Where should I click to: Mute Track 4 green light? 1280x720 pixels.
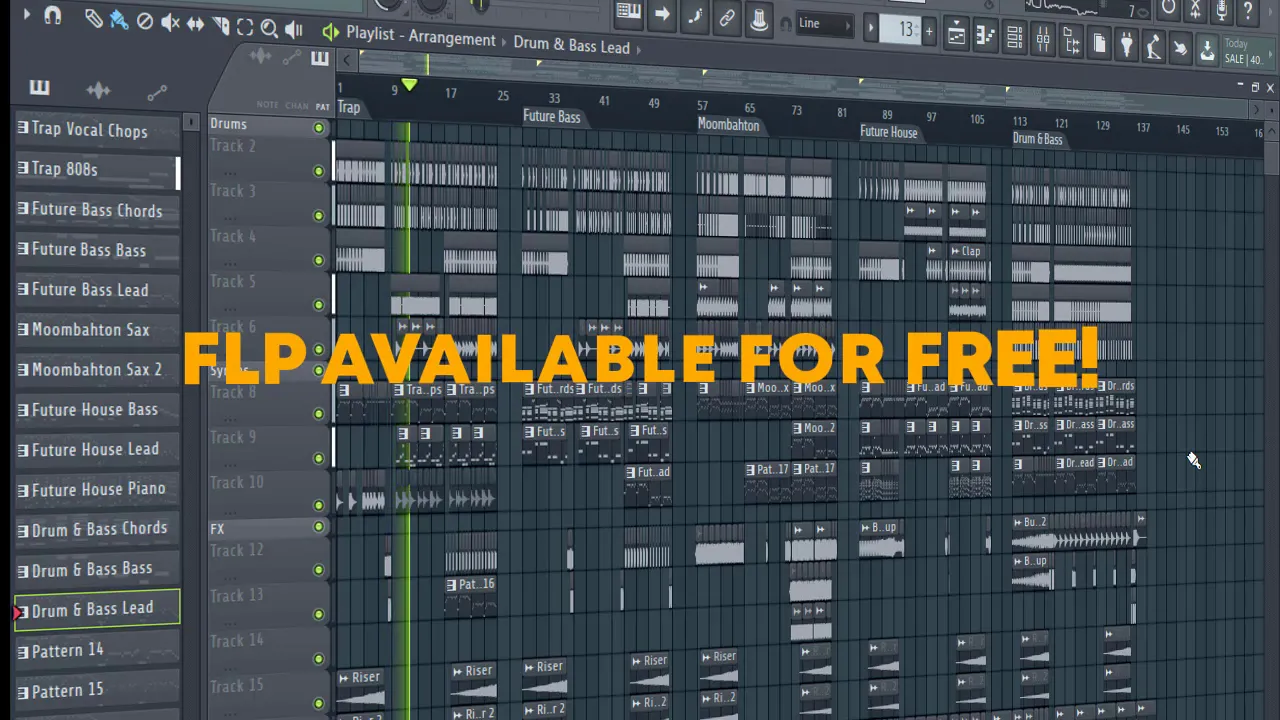[319, 260]
